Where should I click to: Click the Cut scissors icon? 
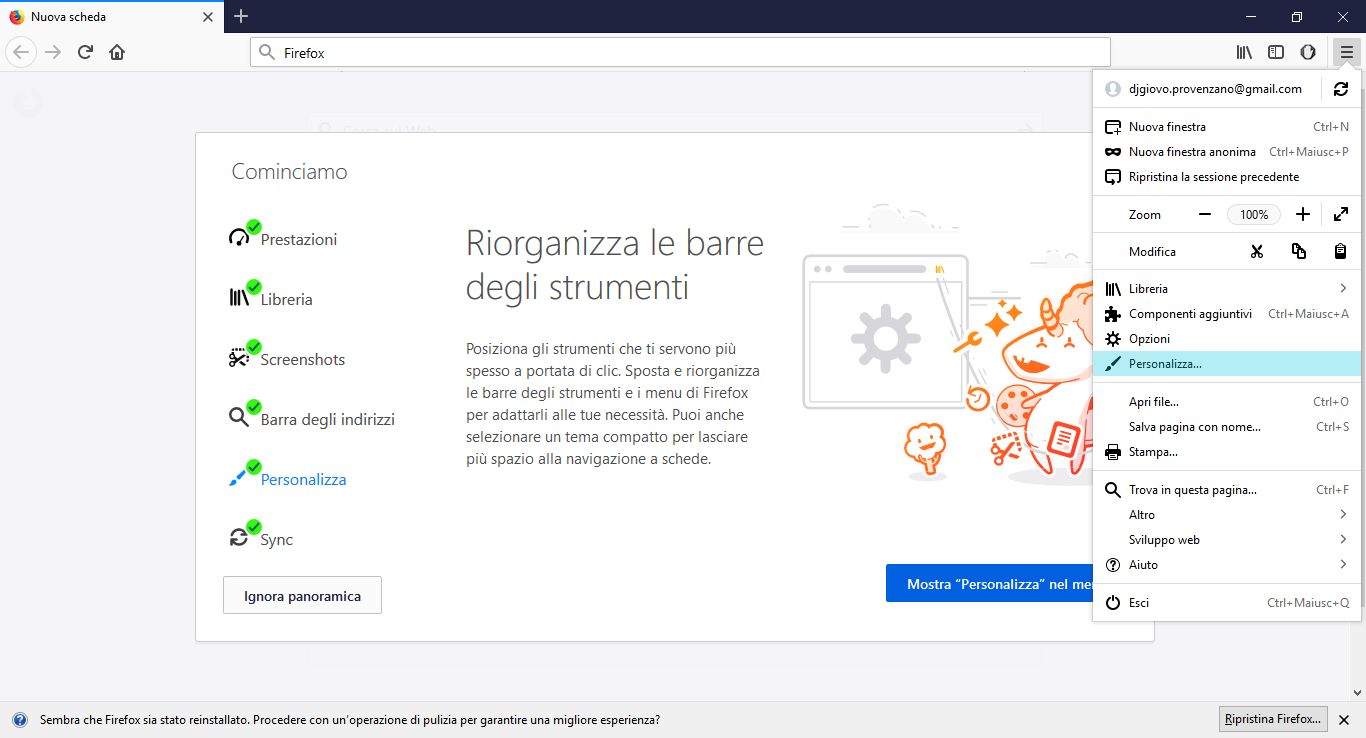pyautogui.click(x=1256, y=252)
